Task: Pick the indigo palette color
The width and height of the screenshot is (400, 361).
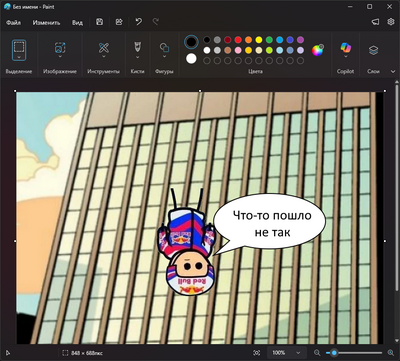Action: (x=290, y=40)
